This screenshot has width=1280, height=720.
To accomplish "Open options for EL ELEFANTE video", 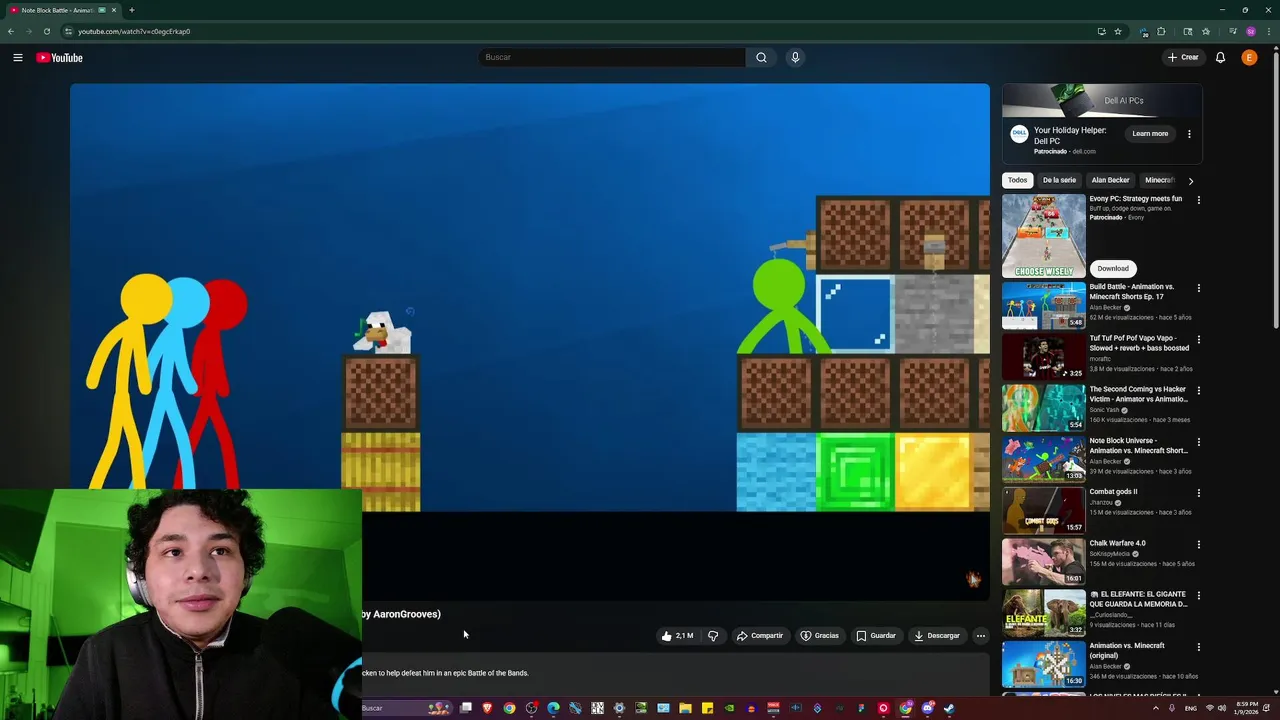I will click(x=1199, y=595).
